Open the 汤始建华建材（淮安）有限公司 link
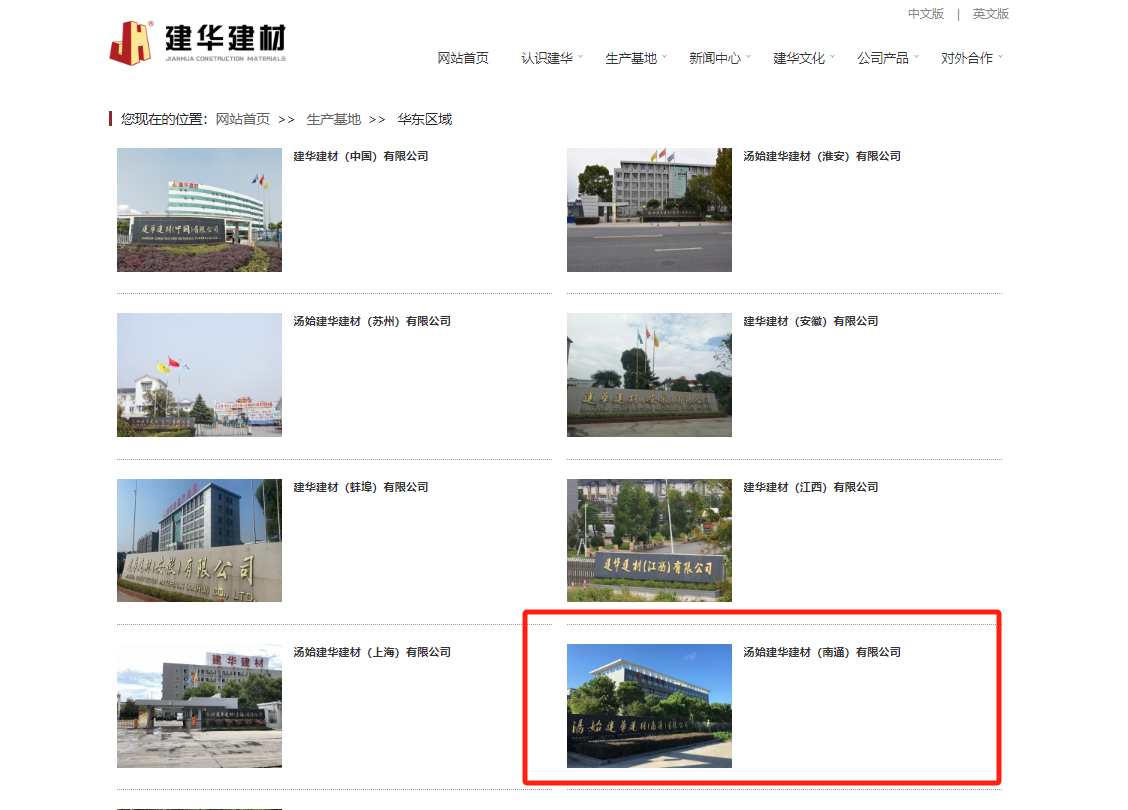1128x810 pixels. click(x=822, y=156)
